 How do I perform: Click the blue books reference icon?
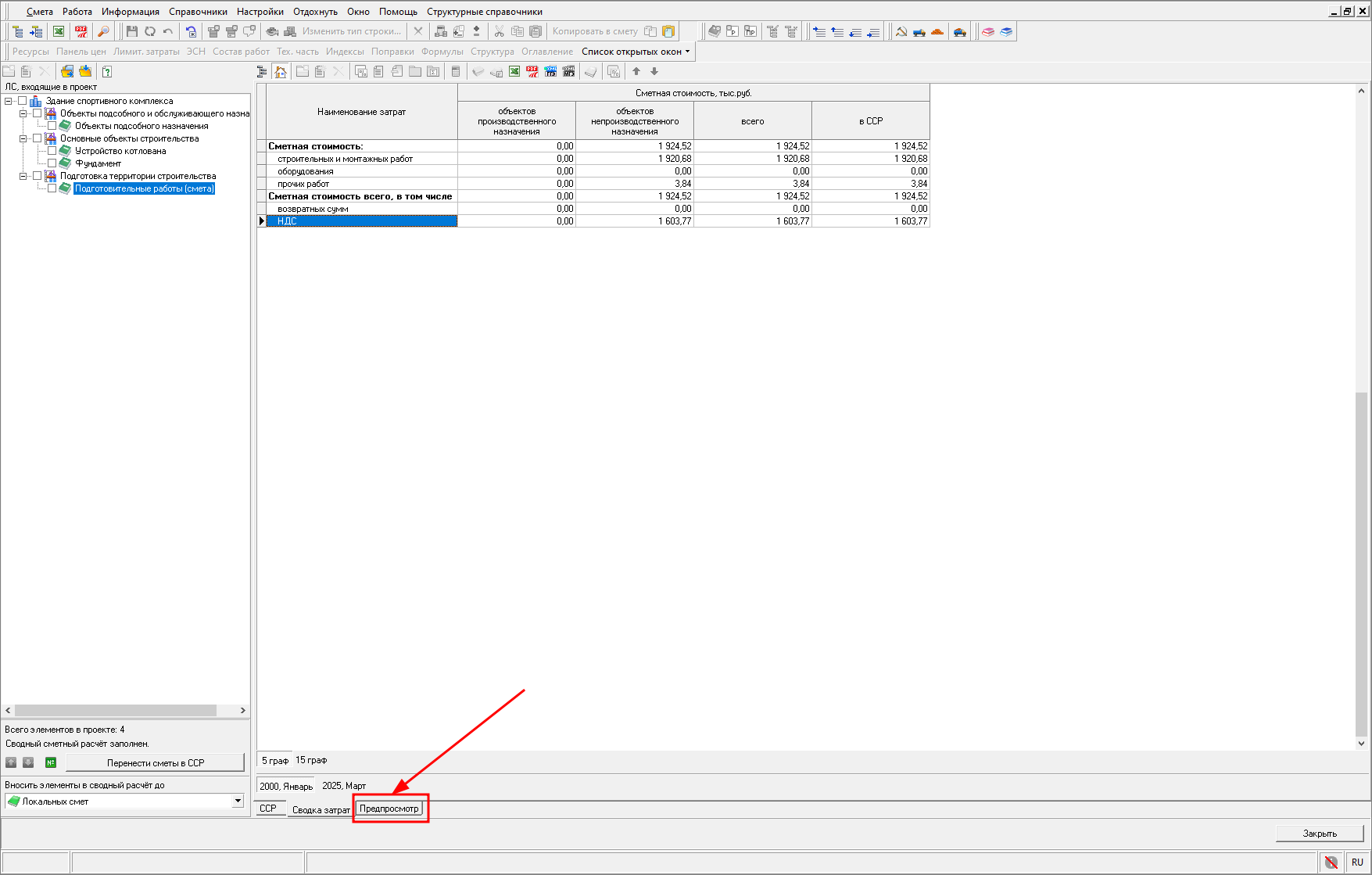1006,31
